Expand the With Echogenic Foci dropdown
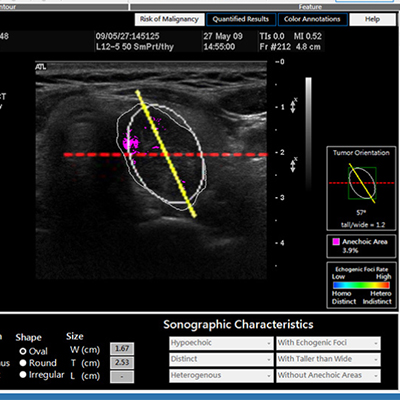Image resolution: width=400 pixels, height=400 pixels. point(328,343)
